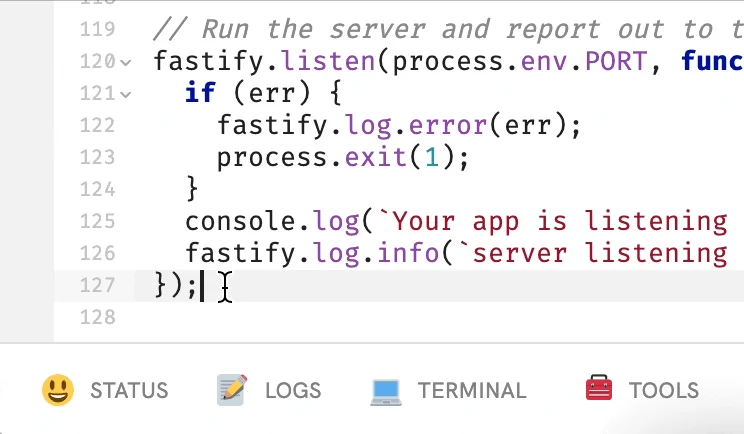Image resolution: width=744 pixels, height=434 pixels.
Task: Click line number 128 in the gutter
Action: [96, 317]
